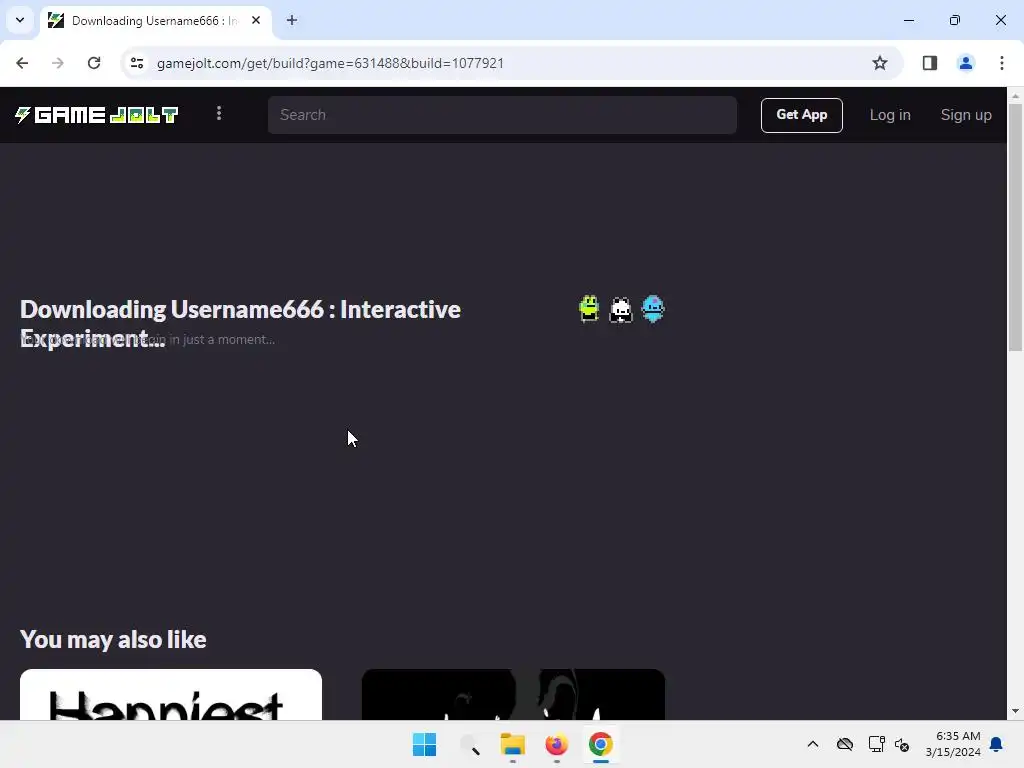
Task: Show hidden system tray icons
Action: click(x=812, y=744)
